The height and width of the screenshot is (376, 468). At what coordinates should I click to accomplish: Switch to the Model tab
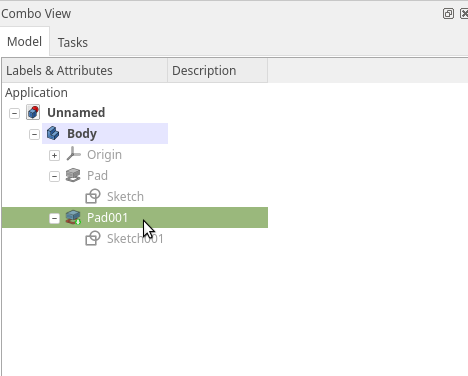click(x=24, y=41)
